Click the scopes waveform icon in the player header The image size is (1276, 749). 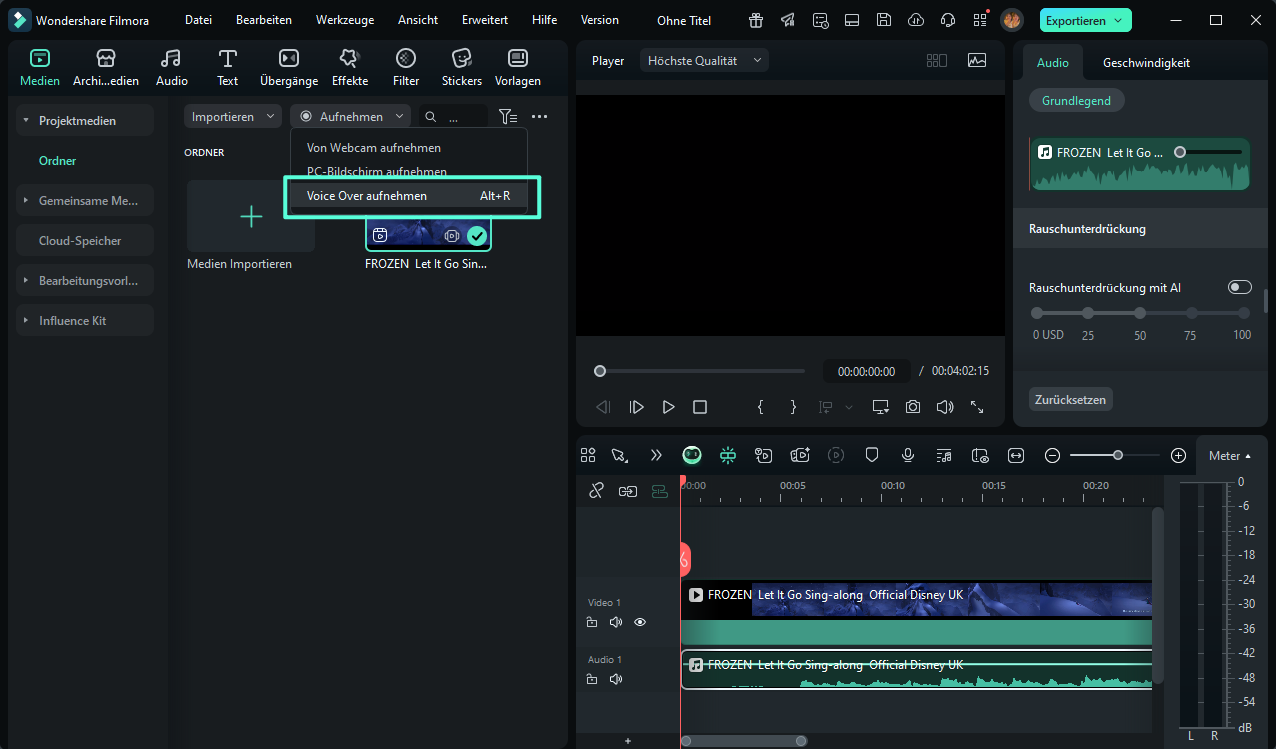coord(977,60)
